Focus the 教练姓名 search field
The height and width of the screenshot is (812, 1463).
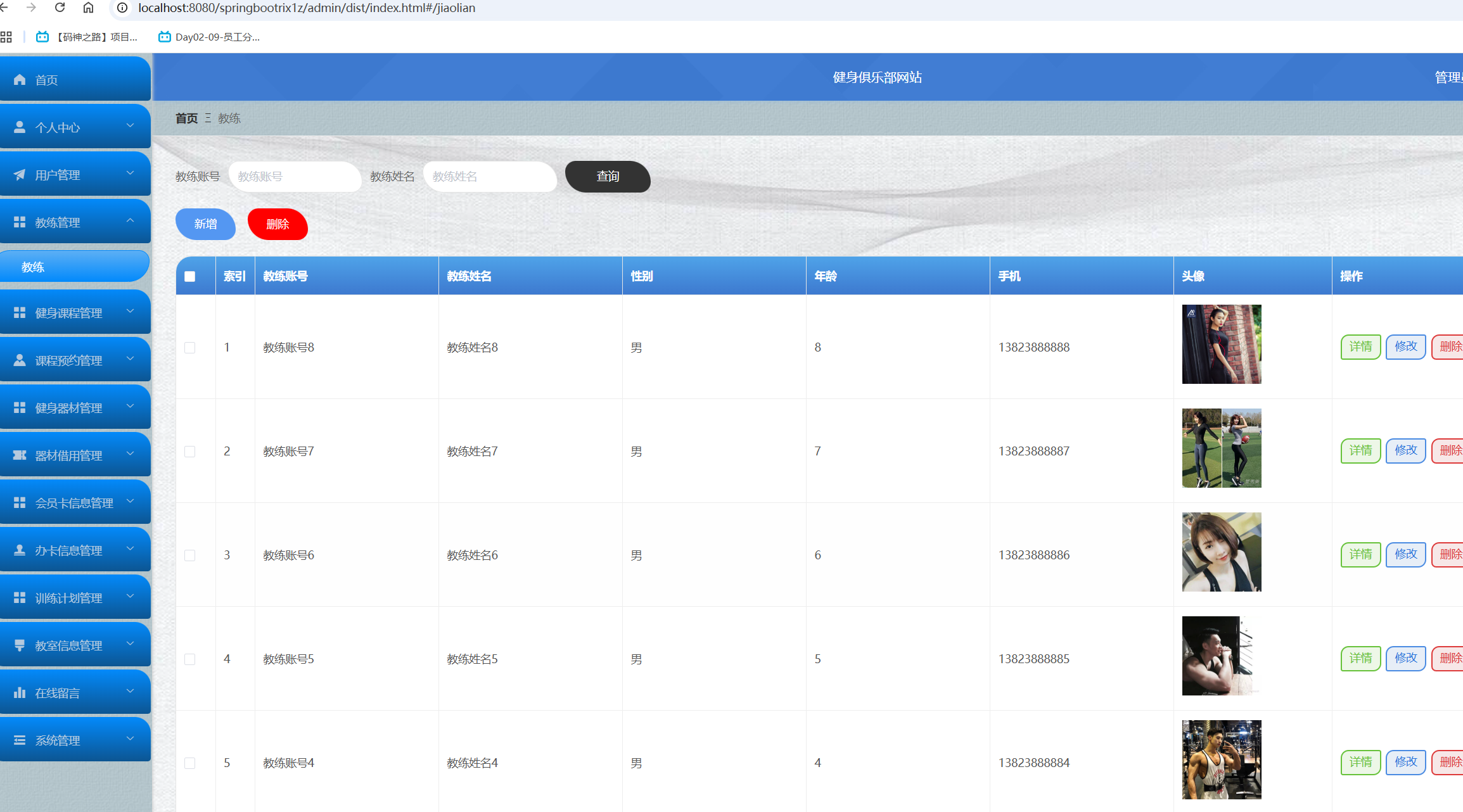pyautogui.click(x=490, y=177)
